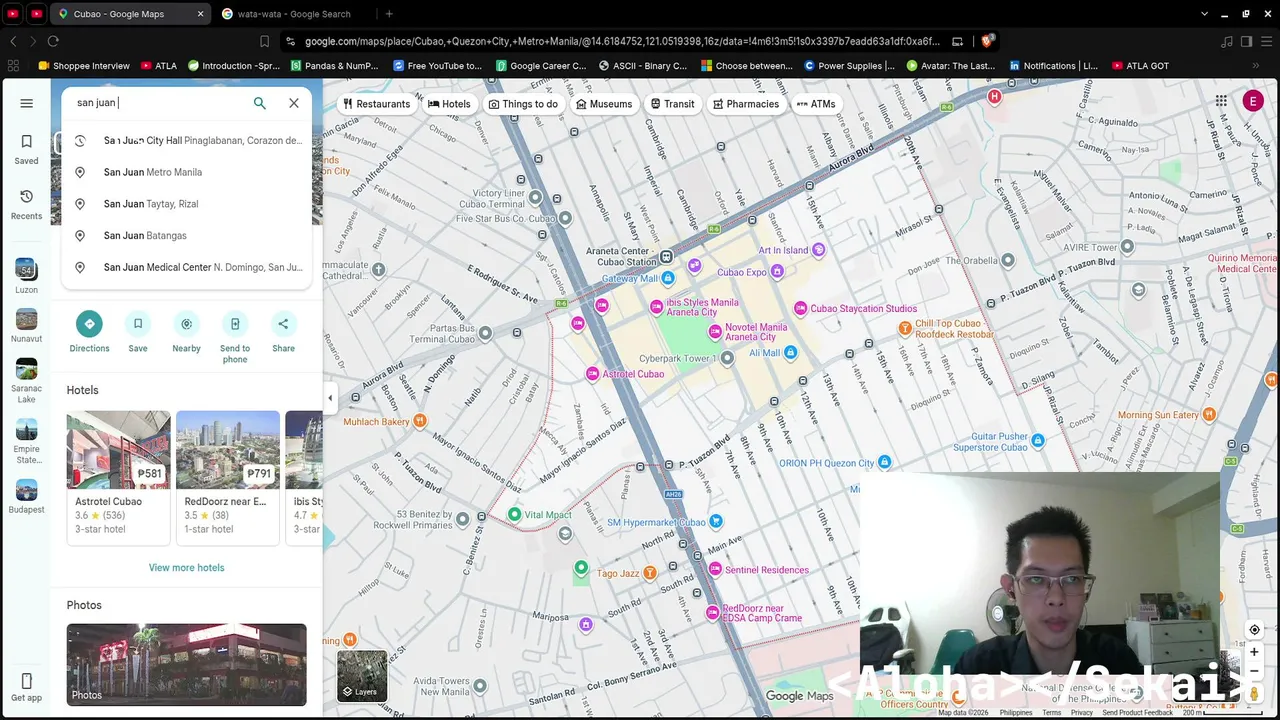This screenshot has height=720, width=1280.
Task: Pick the San Juan Taytay, Rizal suggestion
Action: tap(187, 204)
